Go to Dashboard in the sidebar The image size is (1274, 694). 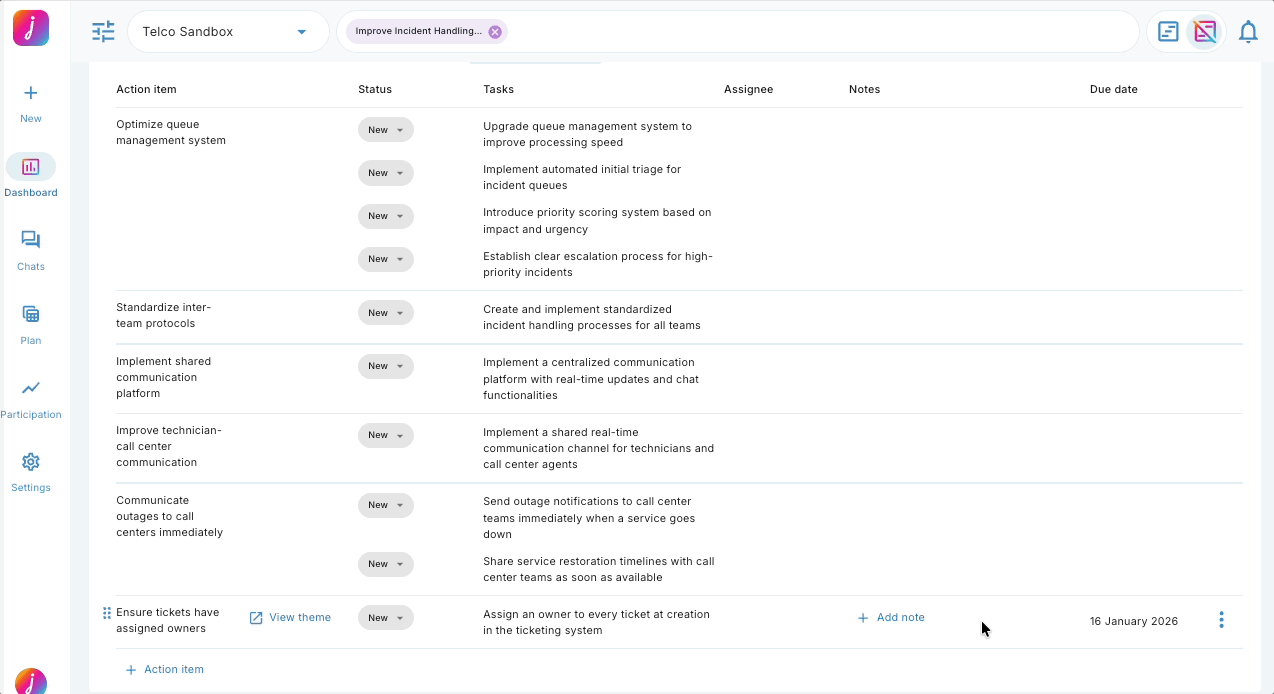31,167
